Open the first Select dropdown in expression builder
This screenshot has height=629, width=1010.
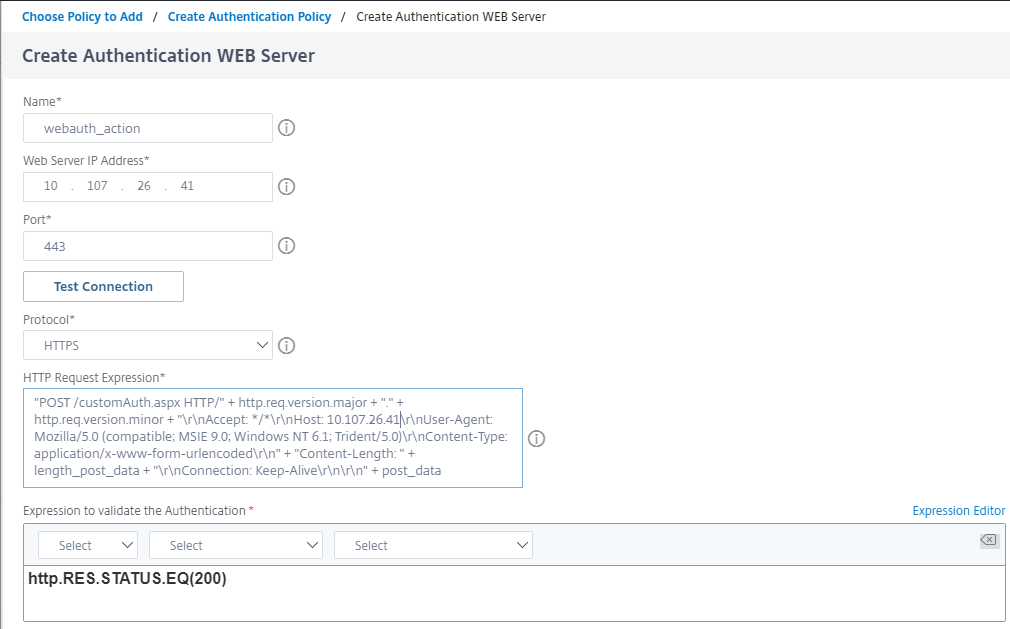tap(88, 545)
